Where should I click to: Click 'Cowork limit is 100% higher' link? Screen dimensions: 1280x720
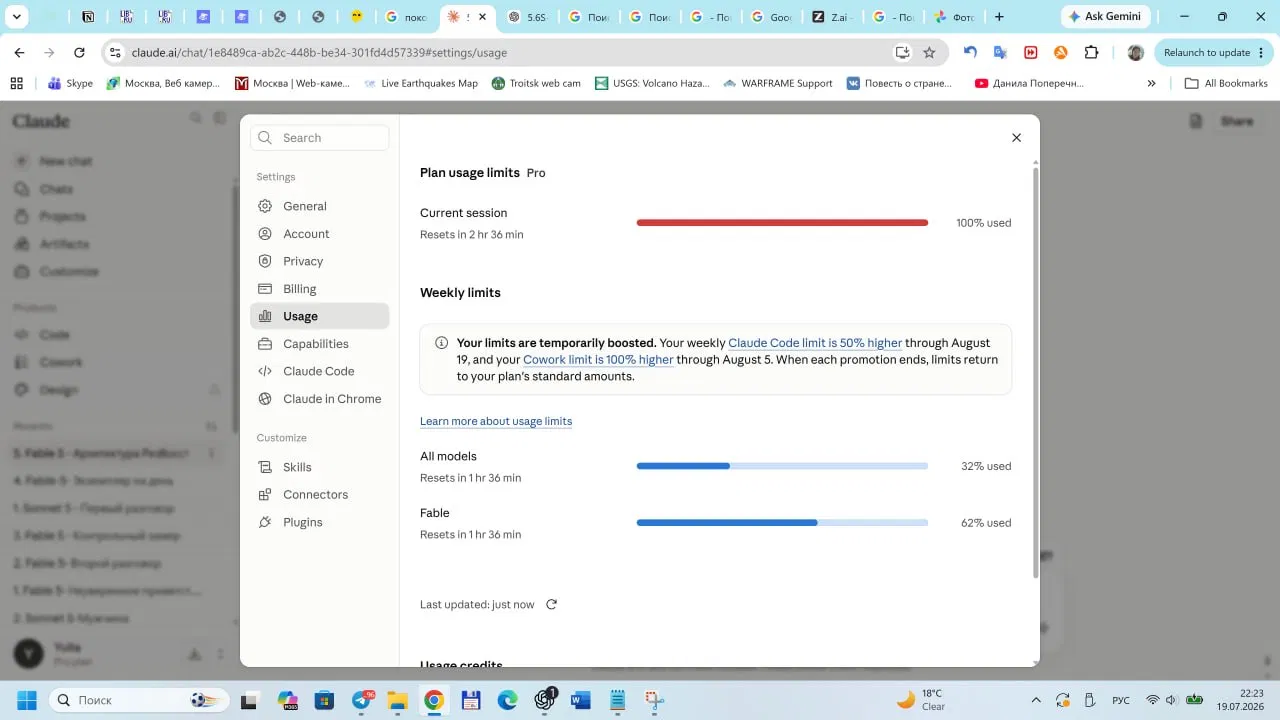click(x=598, y=360)
